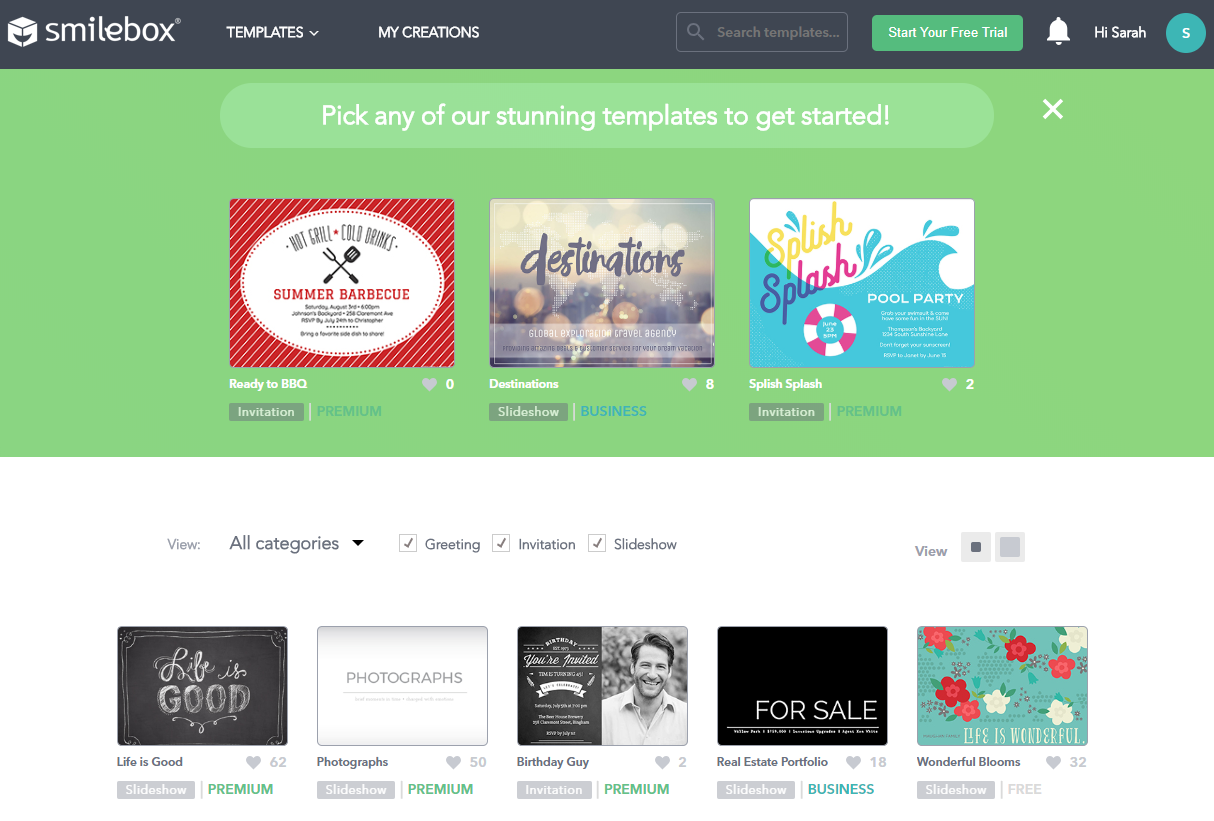Click Slideshow tag under Life is Good
The width and height of the screenshot is (1214, 821).
156,790
